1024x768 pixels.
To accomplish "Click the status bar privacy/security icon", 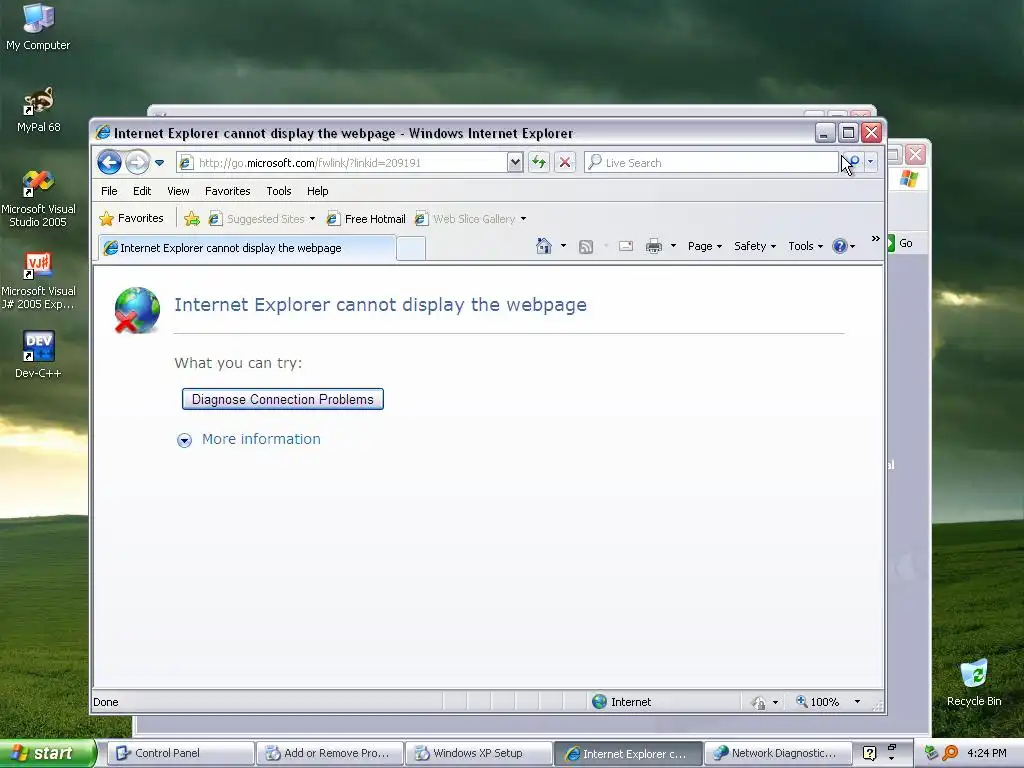I will point(758,703).
